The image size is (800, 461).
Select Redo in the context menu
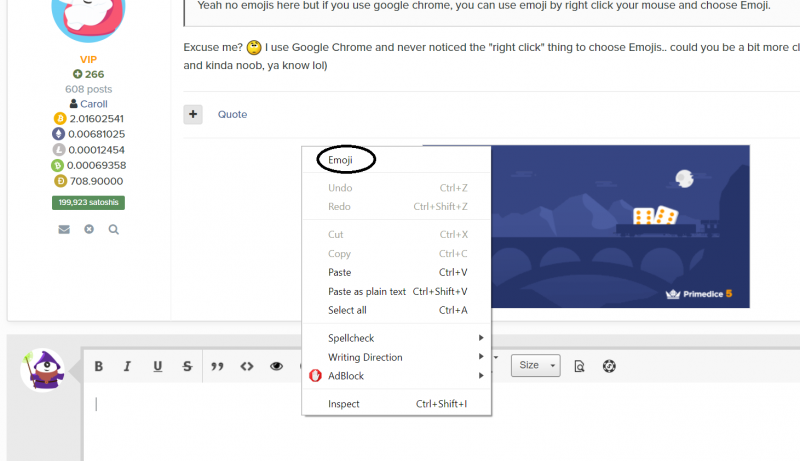[x=397, y=207]
